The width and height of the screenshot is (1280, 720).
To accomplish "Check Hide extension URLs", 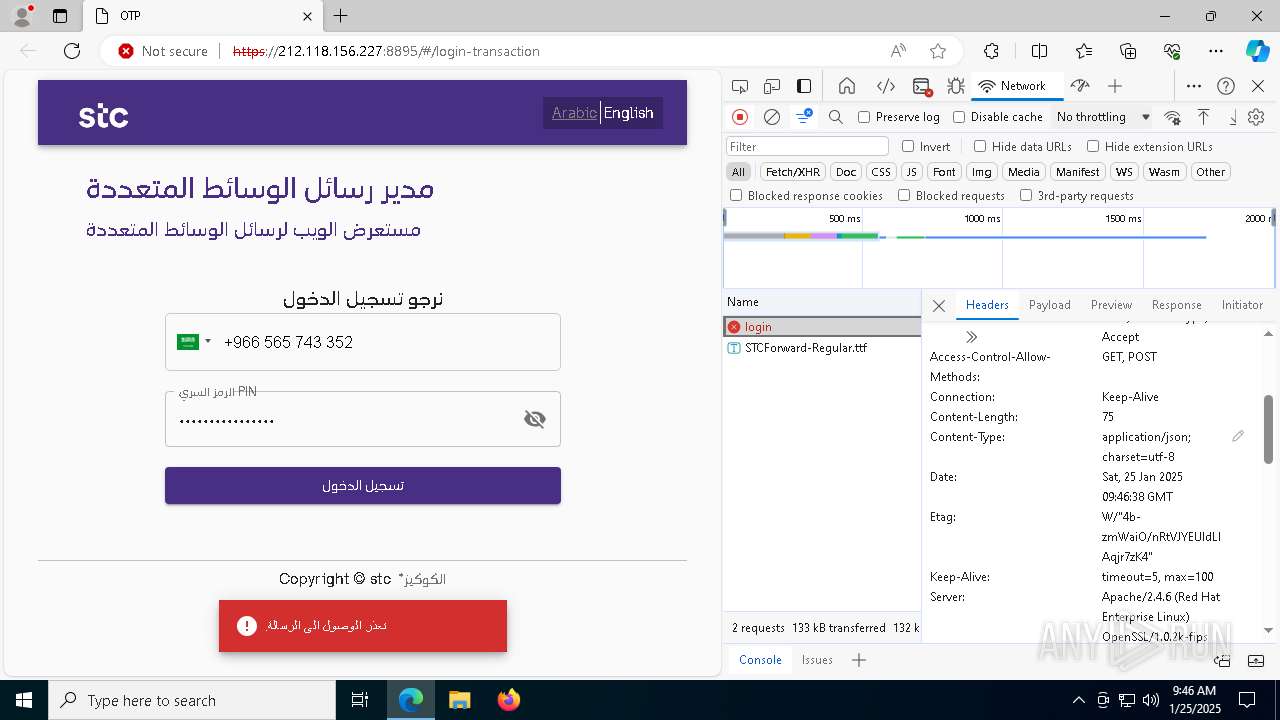I will point(1093,146).
